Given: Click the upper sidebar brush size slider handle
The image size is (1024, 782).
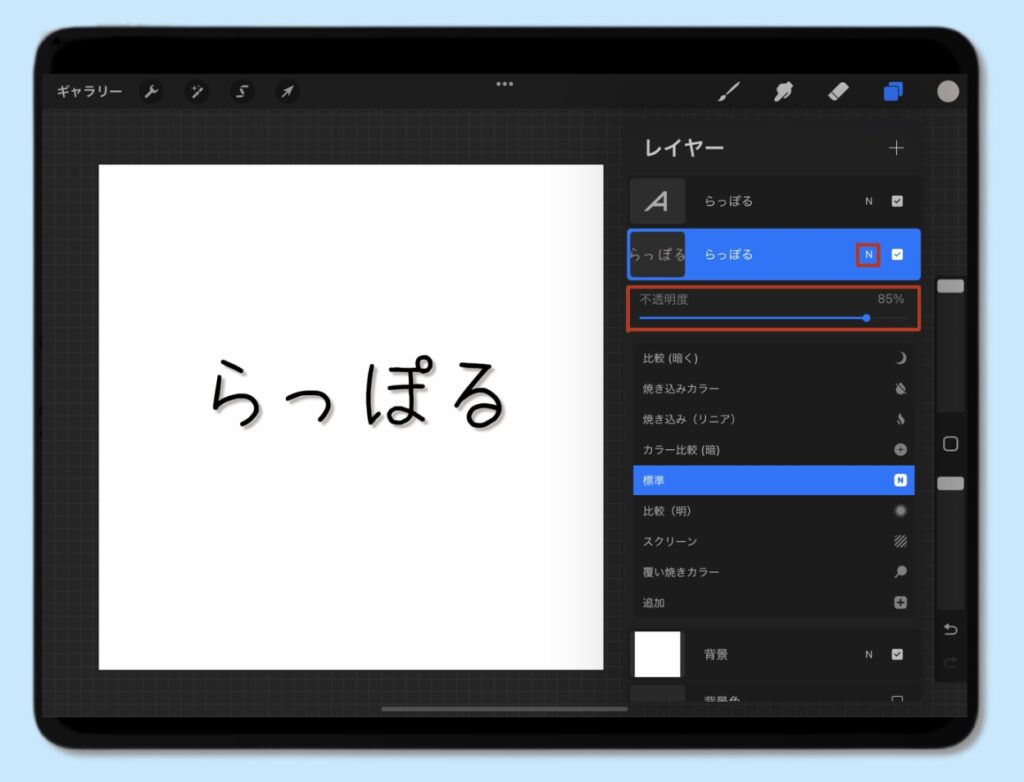Looking at the screenshot, I should tap(950, 286).
